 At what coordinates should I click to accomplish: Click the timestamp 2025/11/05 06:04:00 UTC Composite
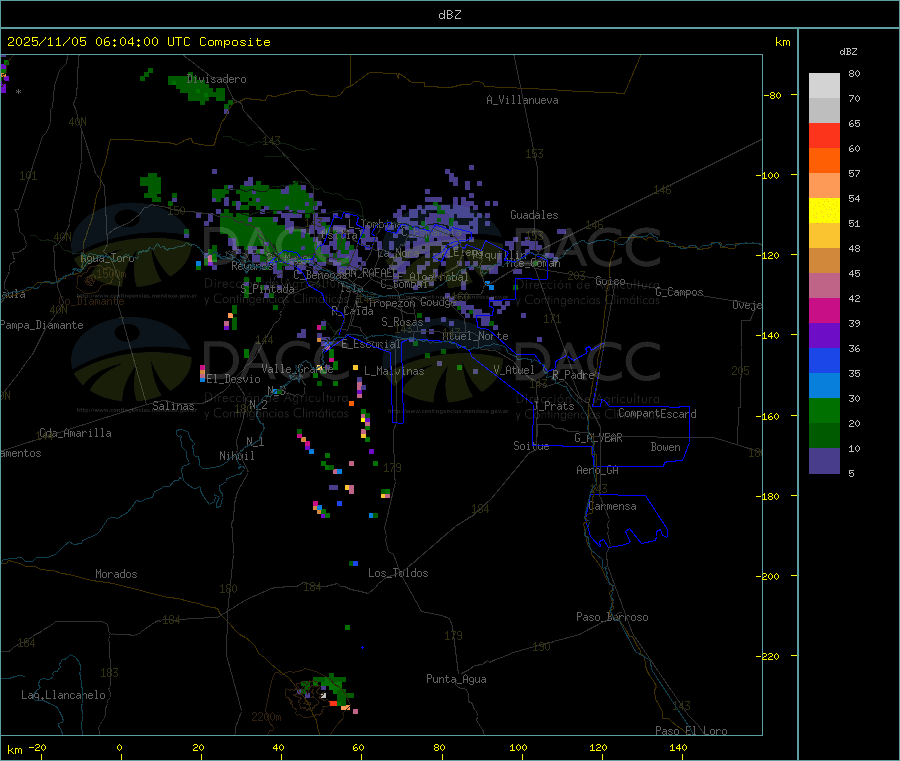pos(138,42)
